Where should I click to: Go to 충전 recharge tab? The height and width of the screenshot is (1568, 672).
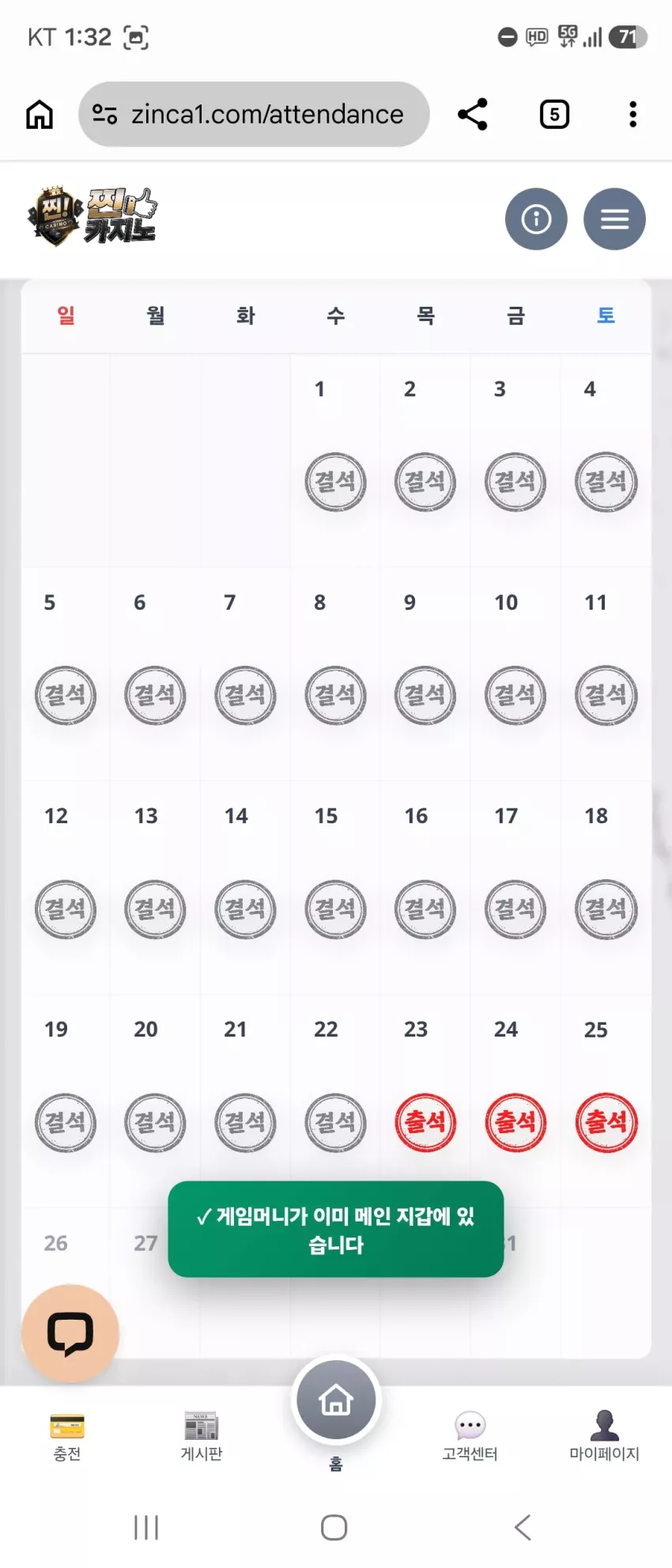click(x=67, y=1436)
